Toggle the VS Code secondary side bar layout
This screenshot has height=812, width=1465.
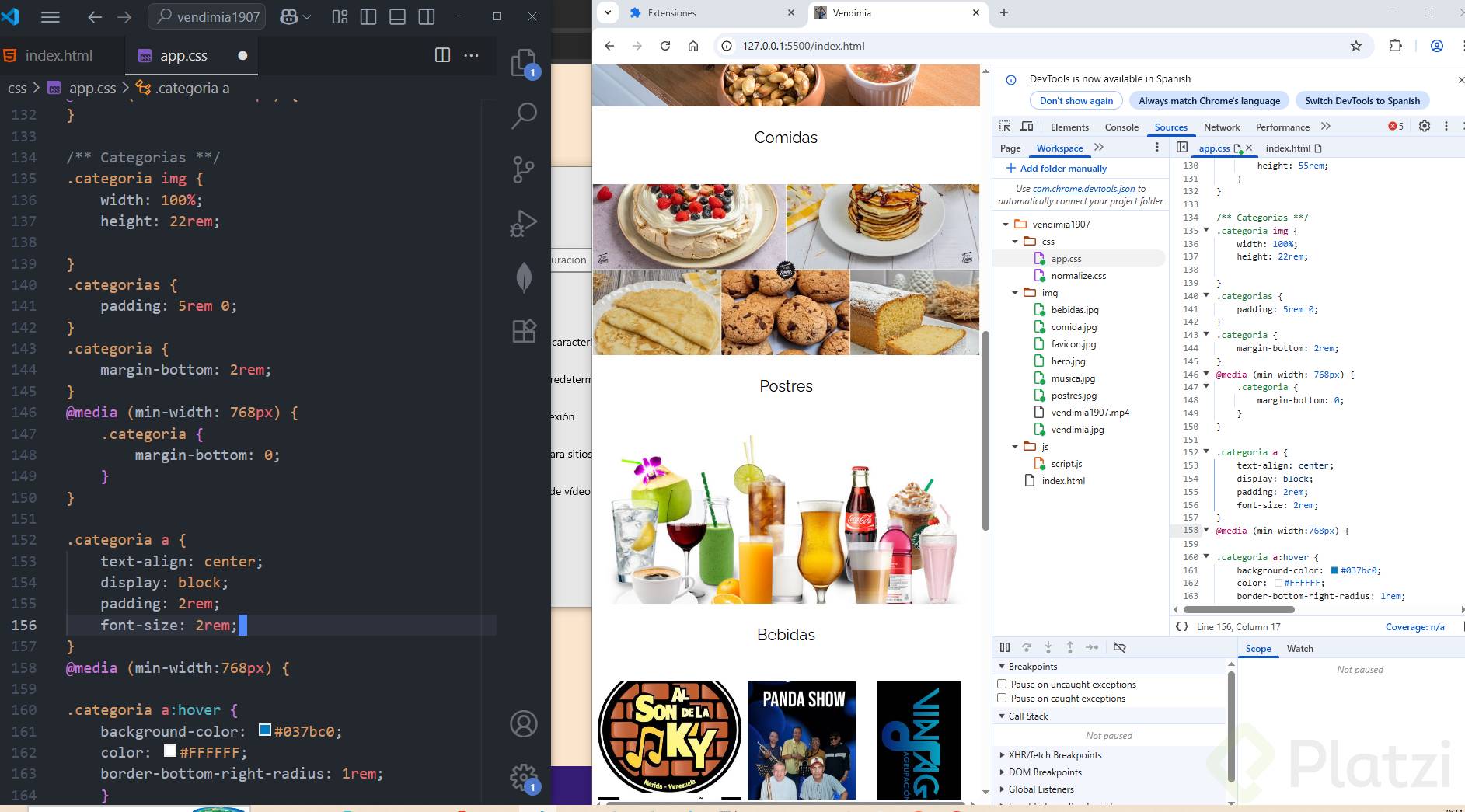(426, 16)
